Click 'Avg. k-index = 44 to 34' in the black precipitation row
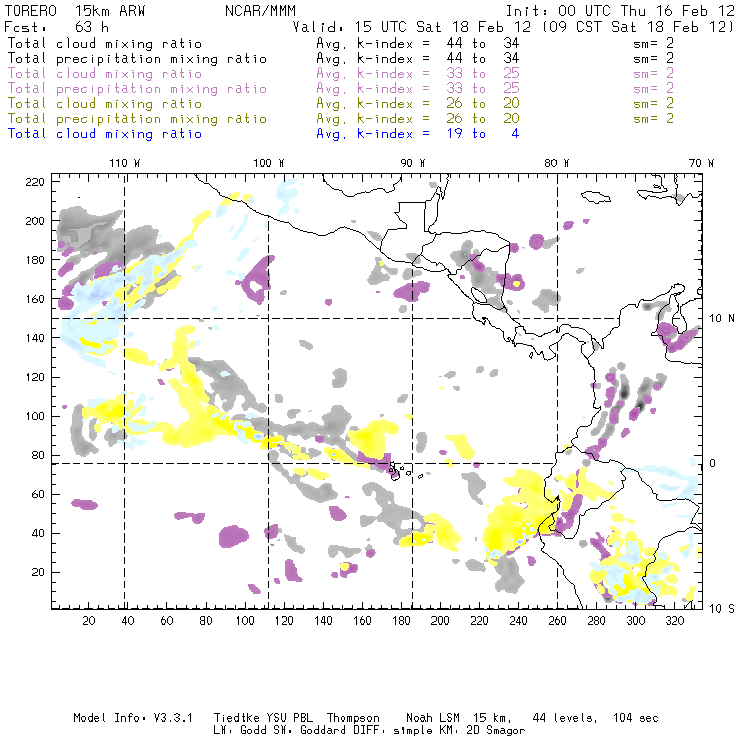This screenshot has height=740, width=740. click(x=418, y=59)
